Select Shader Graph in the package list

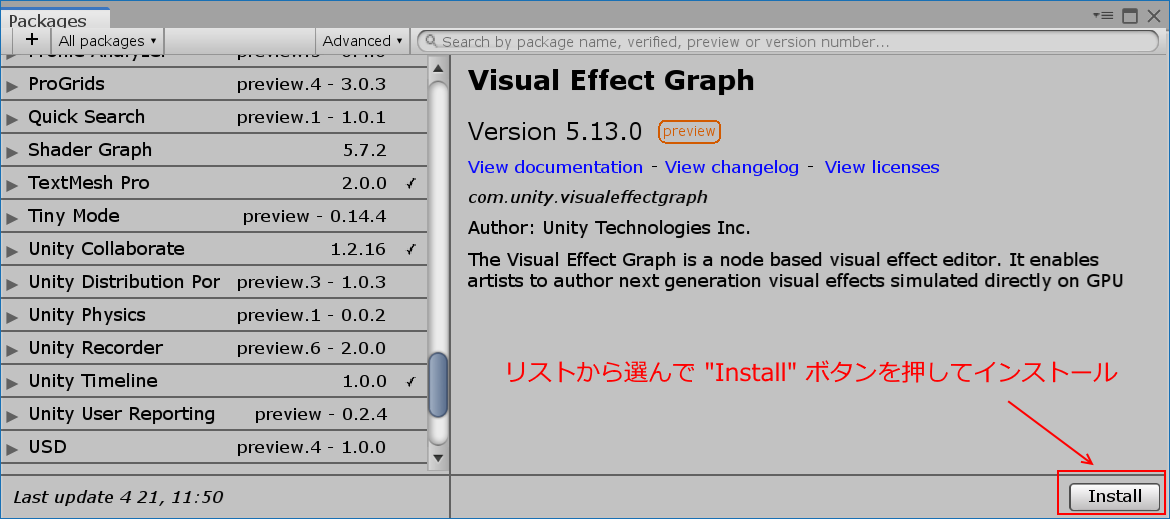tap(214, 150)
